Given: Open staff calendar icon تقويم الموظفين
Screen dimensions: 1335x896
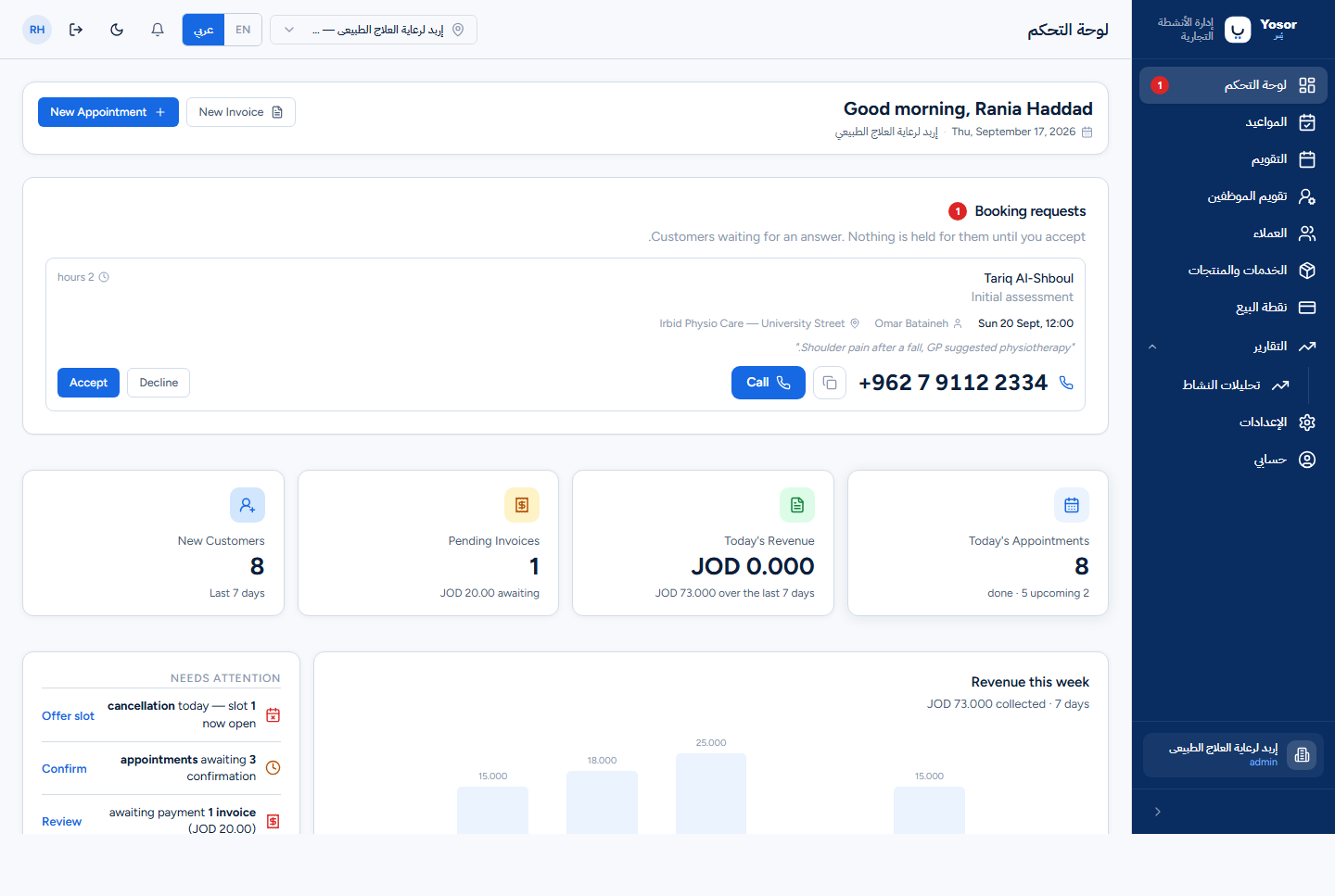Looking at the screenshot, I should (x=1307, y=196).
